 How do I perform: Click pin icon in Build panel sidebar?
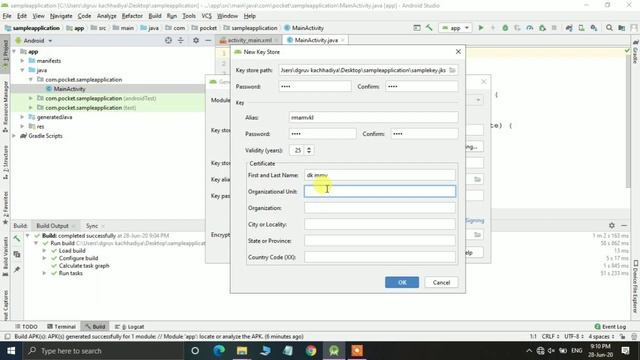[17, 269]
